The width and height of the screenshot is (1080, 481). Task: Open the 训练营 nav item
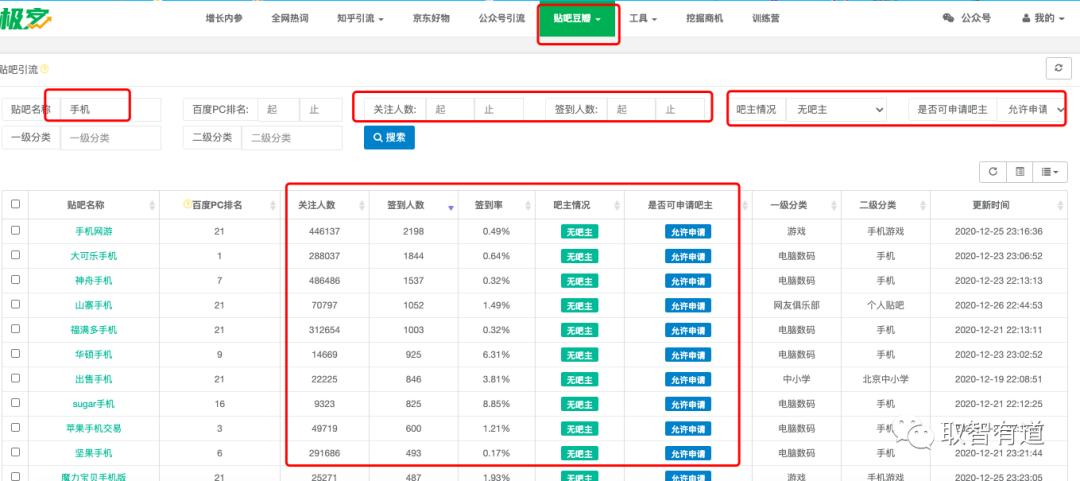point(766,19)
